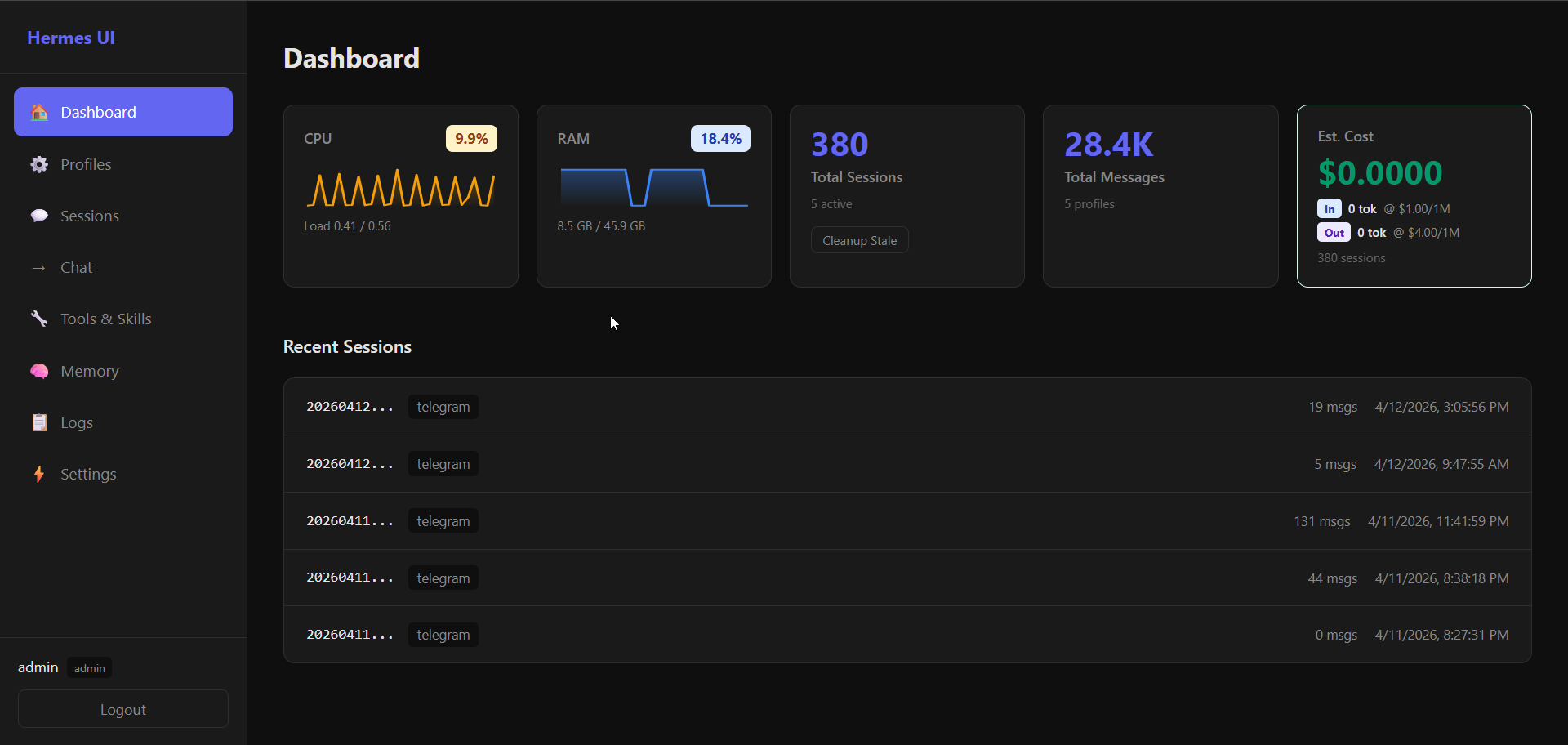The width and height of the screenshot is (1568, 745).
Task: Click the $0.0000 estimated cost value
Action: click(1380, 173)
